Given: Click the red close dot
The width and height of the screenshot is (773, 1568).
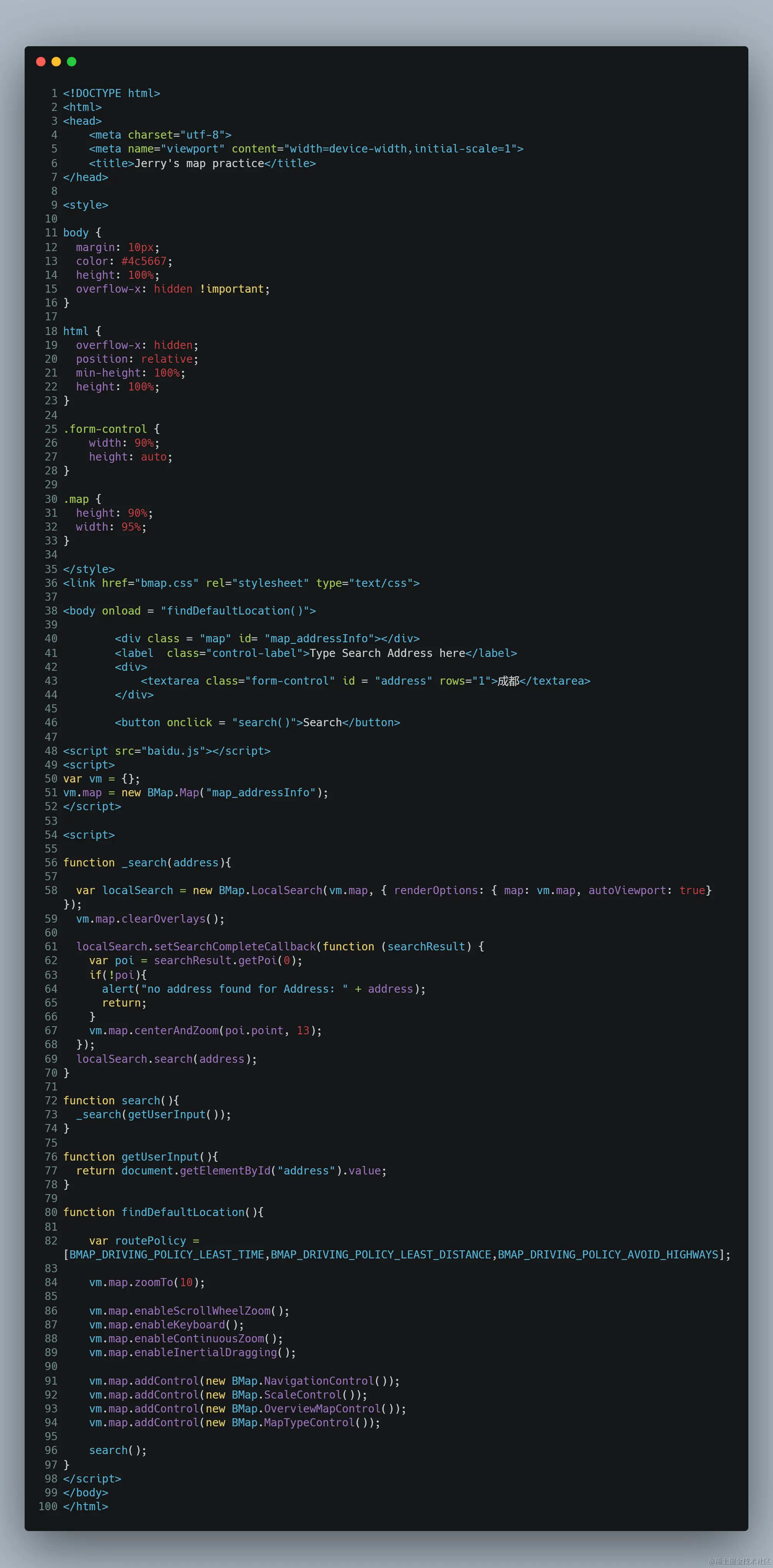Looking at the screenshot, I should pyautogui.click(x=41, y=62).
